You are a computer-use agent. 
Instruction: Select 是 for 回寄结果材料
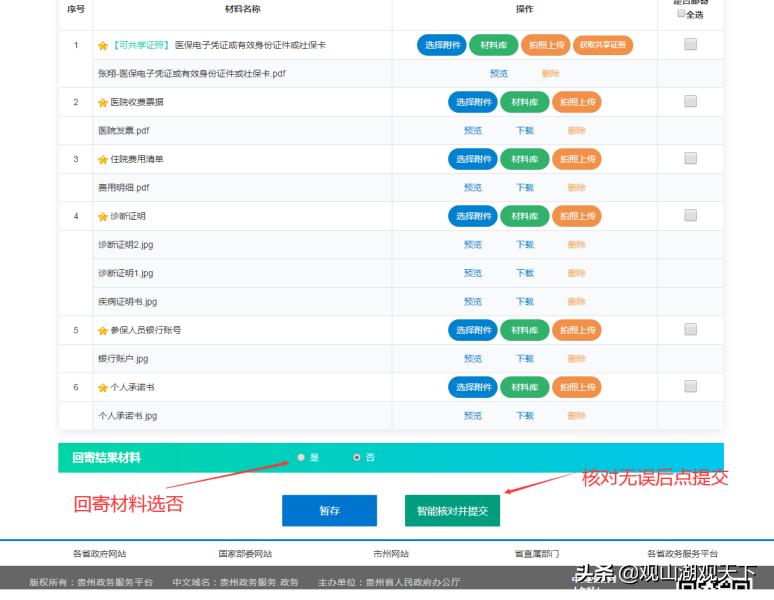click(301, 457)
